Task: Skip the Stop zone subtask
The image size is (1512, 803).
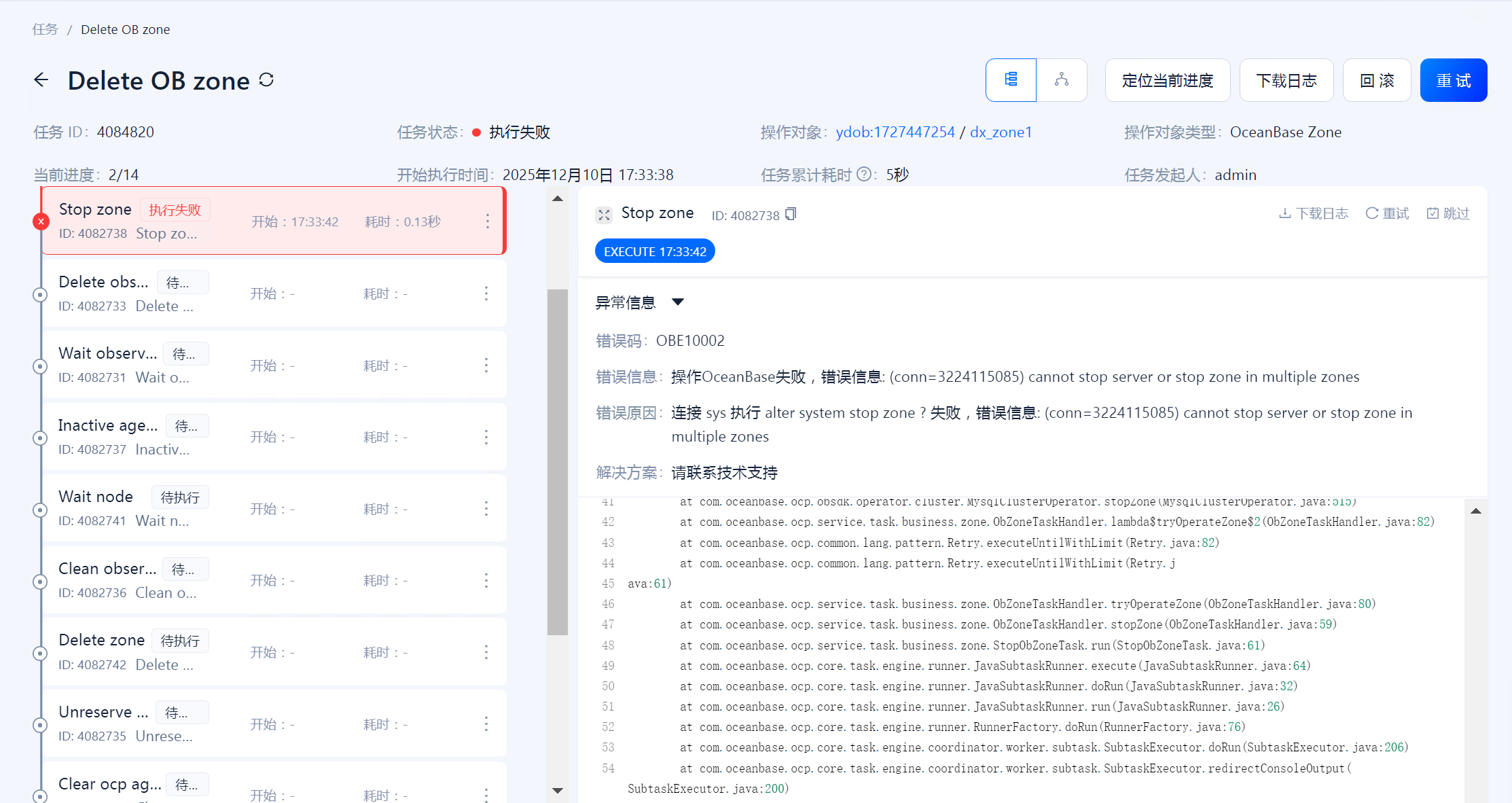Action: point(1447,213)
